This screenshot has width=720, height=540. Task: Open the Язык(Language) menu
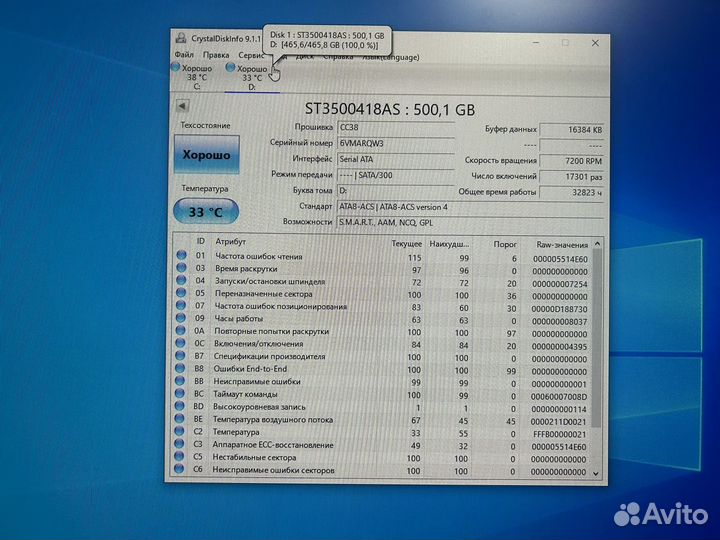pos(390,57)
